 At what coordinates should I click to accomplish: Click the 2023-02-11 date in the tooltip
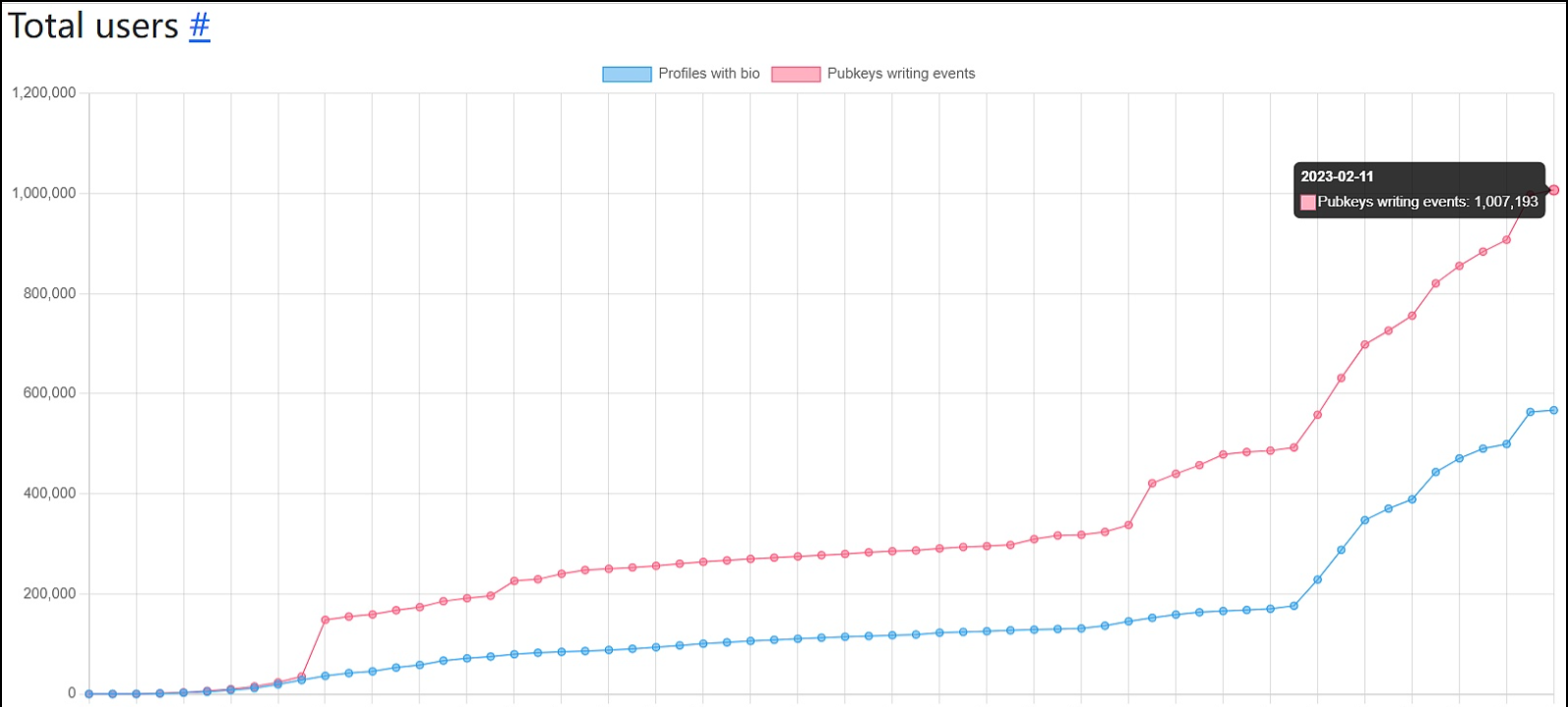[1337, 177]
